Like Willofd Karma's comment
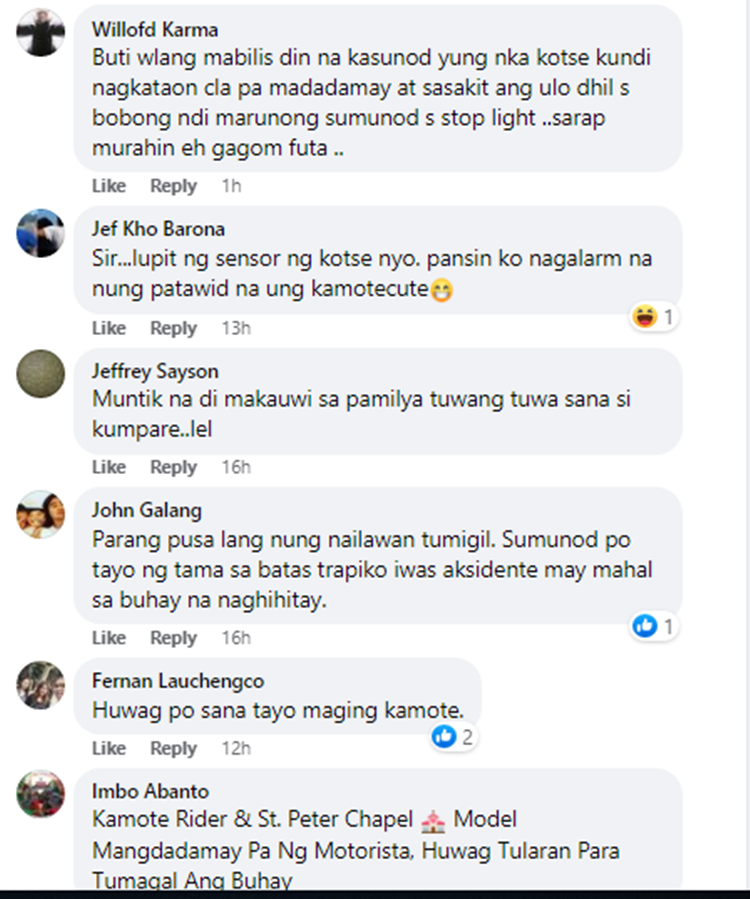Viewport: 750px width, 899px height. [109, 186]
